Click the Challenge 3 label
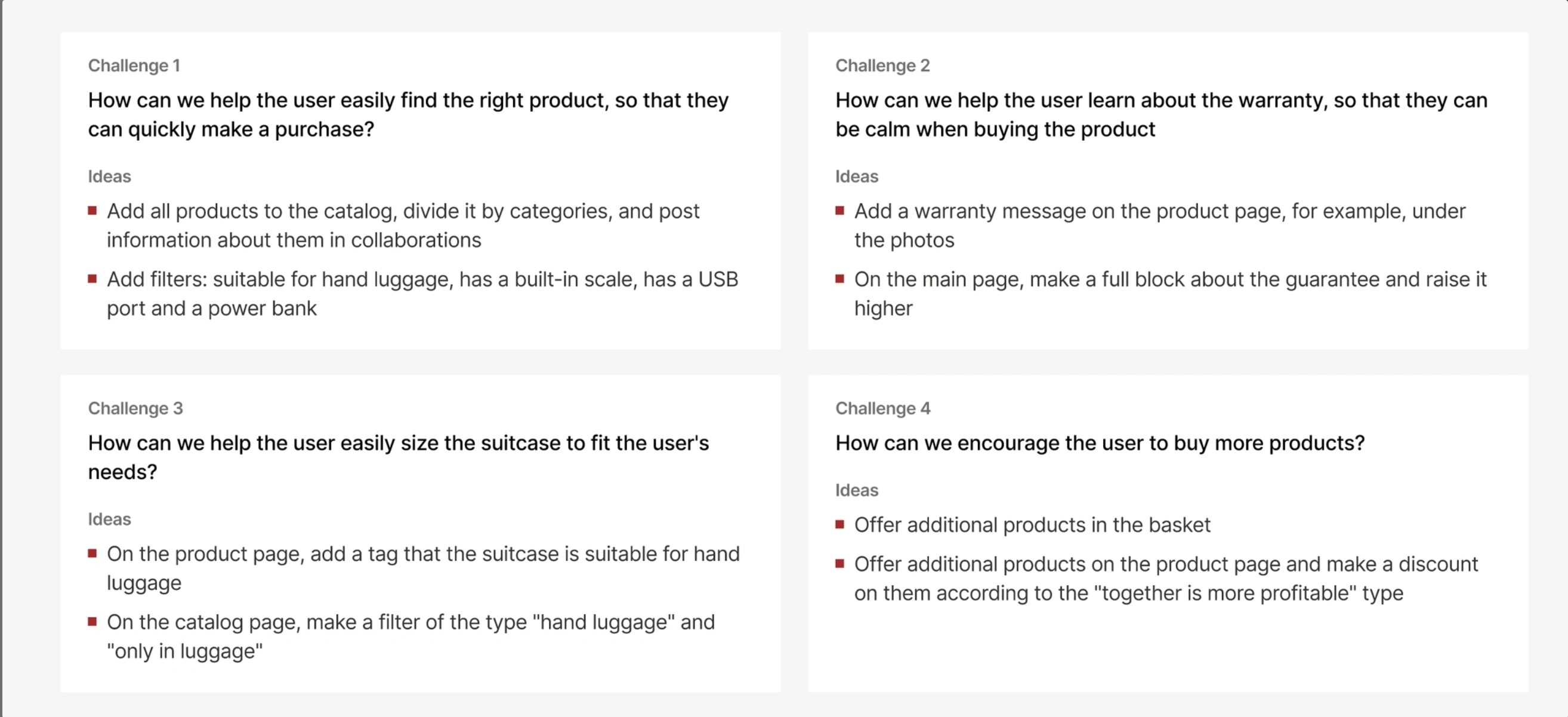Image resolution: width=1568 pixels, height=717 pixels. 135,408
